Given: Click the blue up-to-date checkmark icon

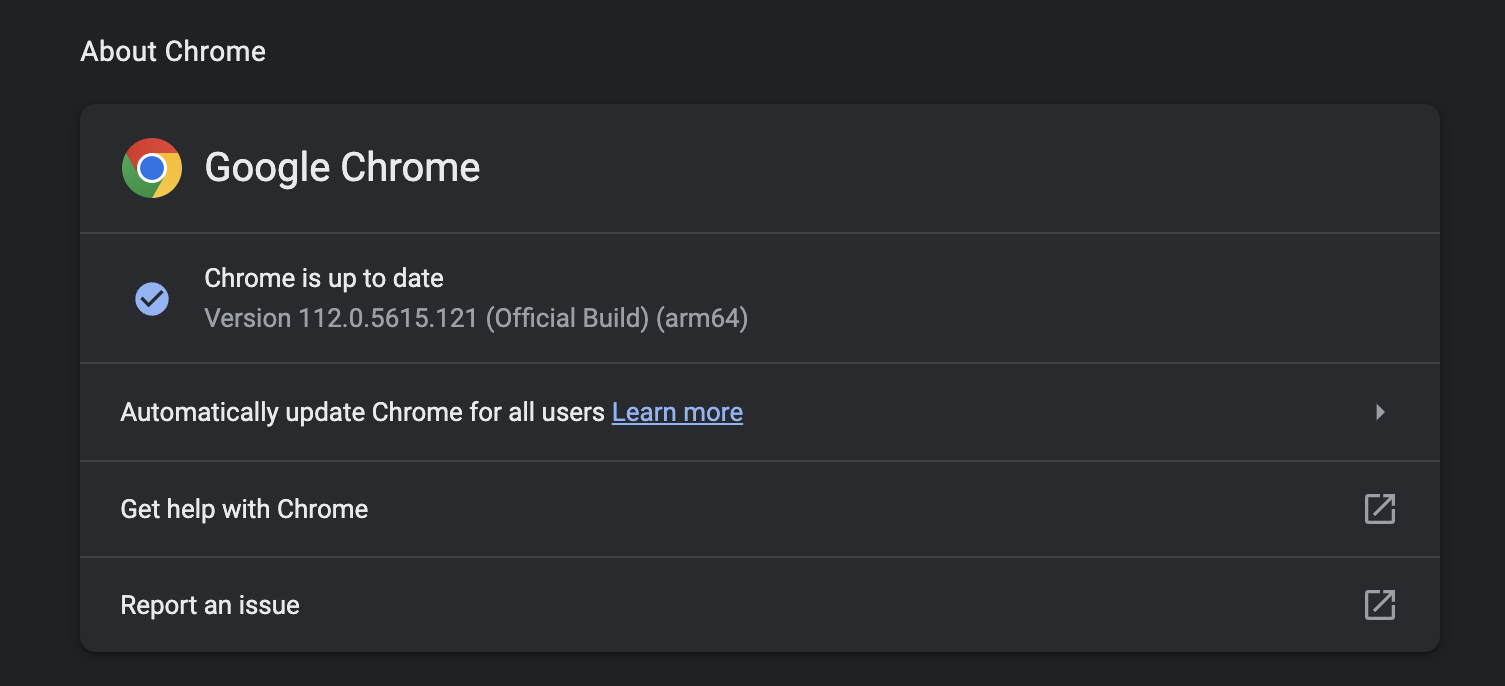Looking at the screenshot, I should coord(152,298).
